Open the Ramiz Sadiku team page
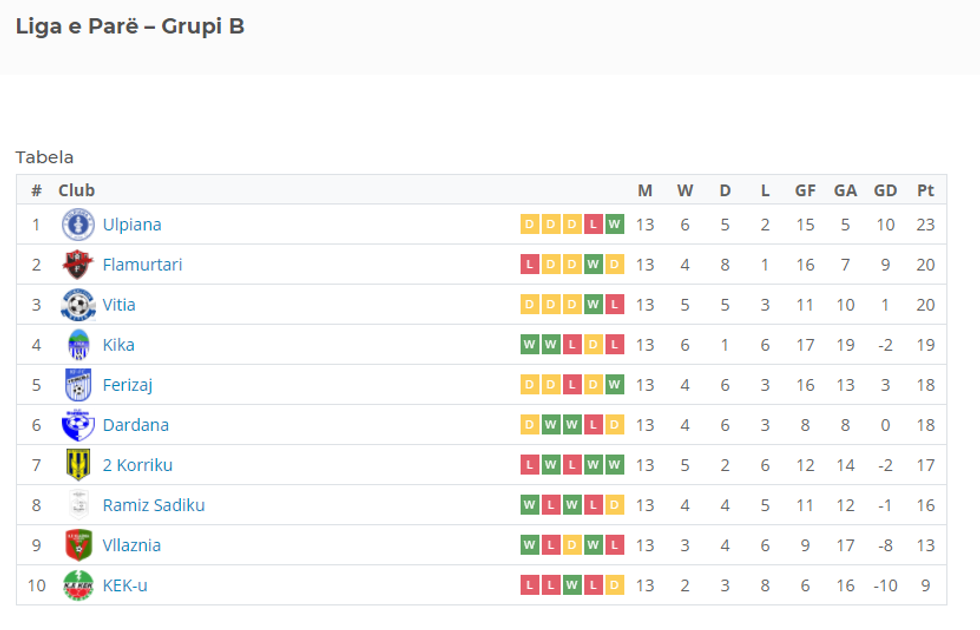 pos(153,505)
